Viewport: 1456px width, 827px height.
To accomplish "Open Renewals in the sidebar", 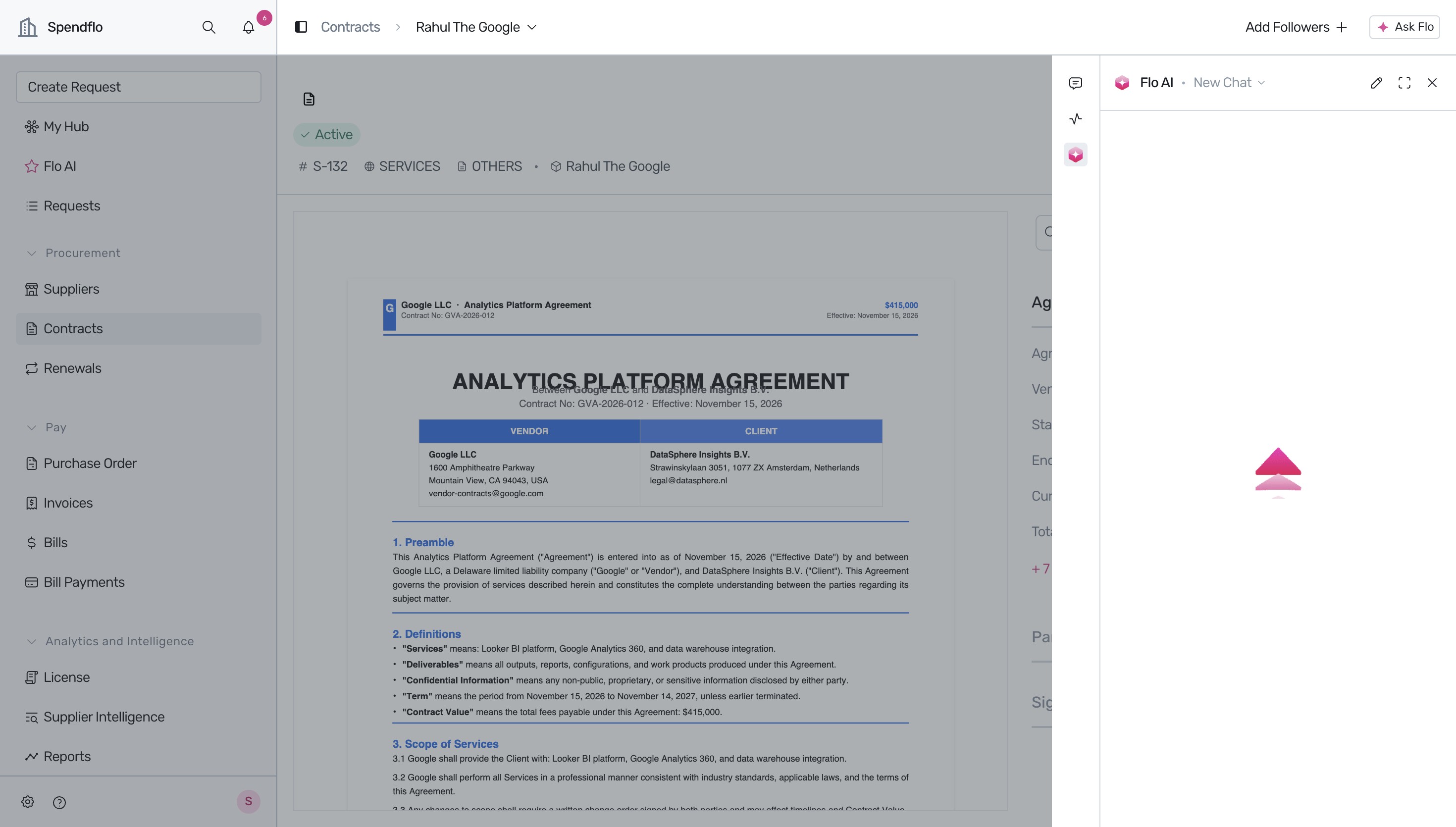I will pyautogui.click(x=139, y=368).
